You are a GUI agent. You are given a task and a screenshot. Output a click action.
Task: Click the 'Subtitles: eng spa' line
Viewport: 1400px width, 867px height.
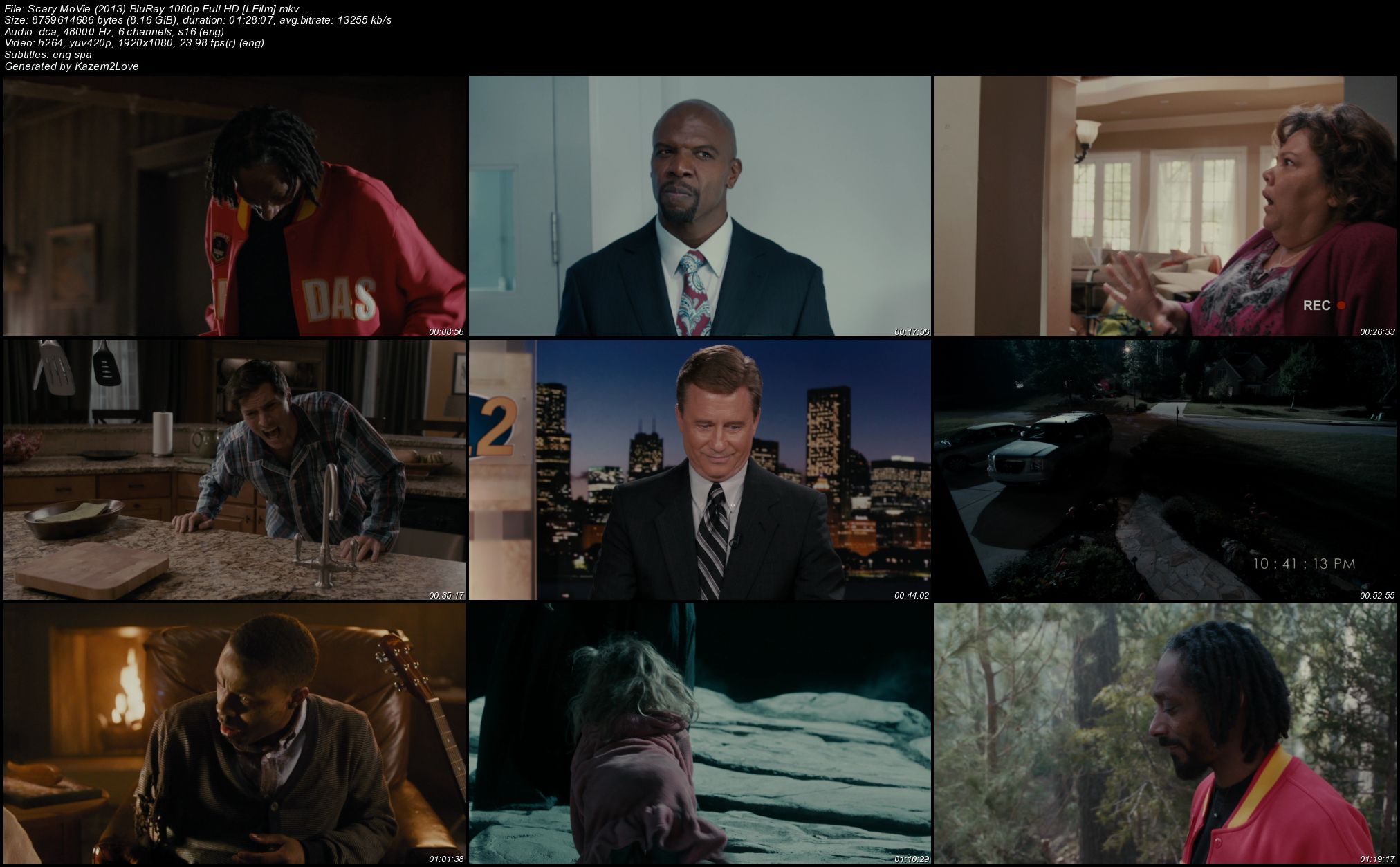[48, 55]
